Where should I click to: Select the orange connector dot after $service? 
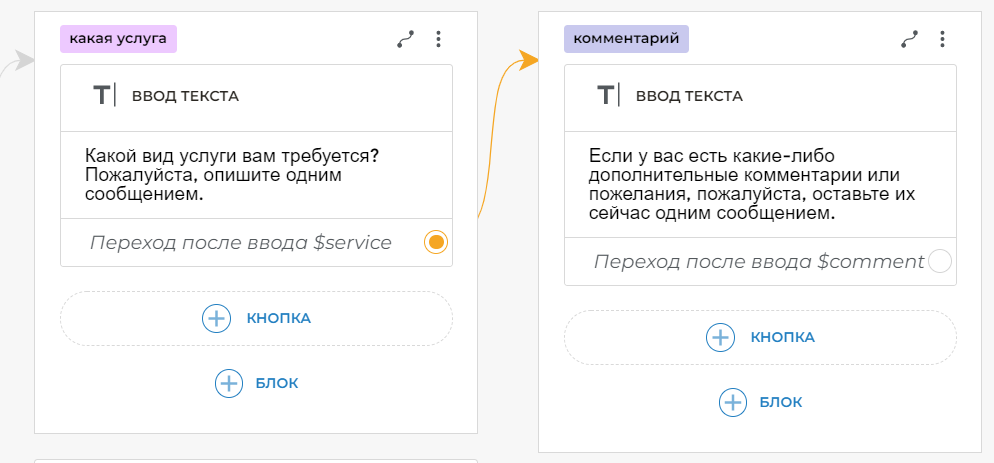pos(436,242)
